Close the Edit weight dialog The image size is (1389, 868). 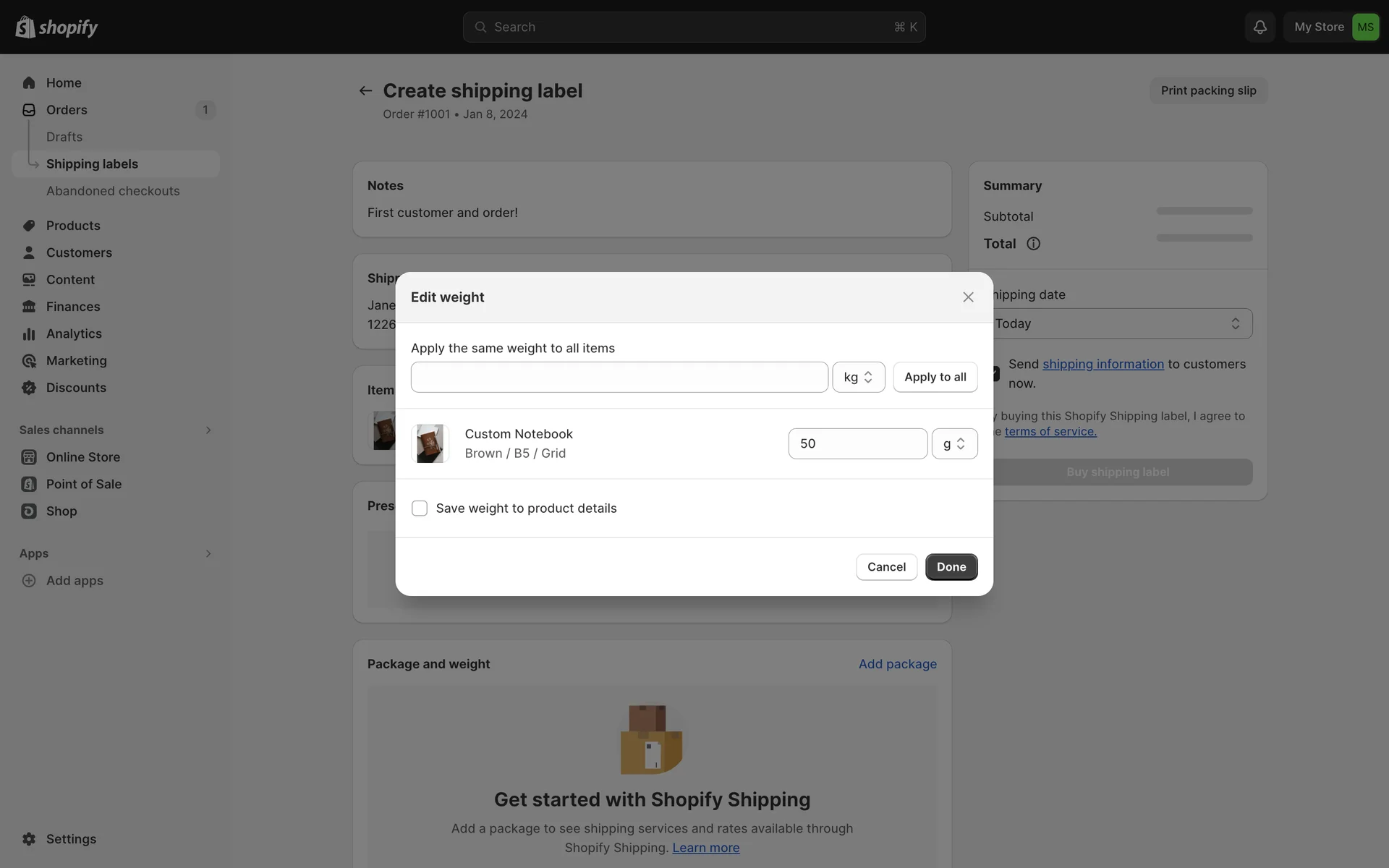click(x=968, y=297)
